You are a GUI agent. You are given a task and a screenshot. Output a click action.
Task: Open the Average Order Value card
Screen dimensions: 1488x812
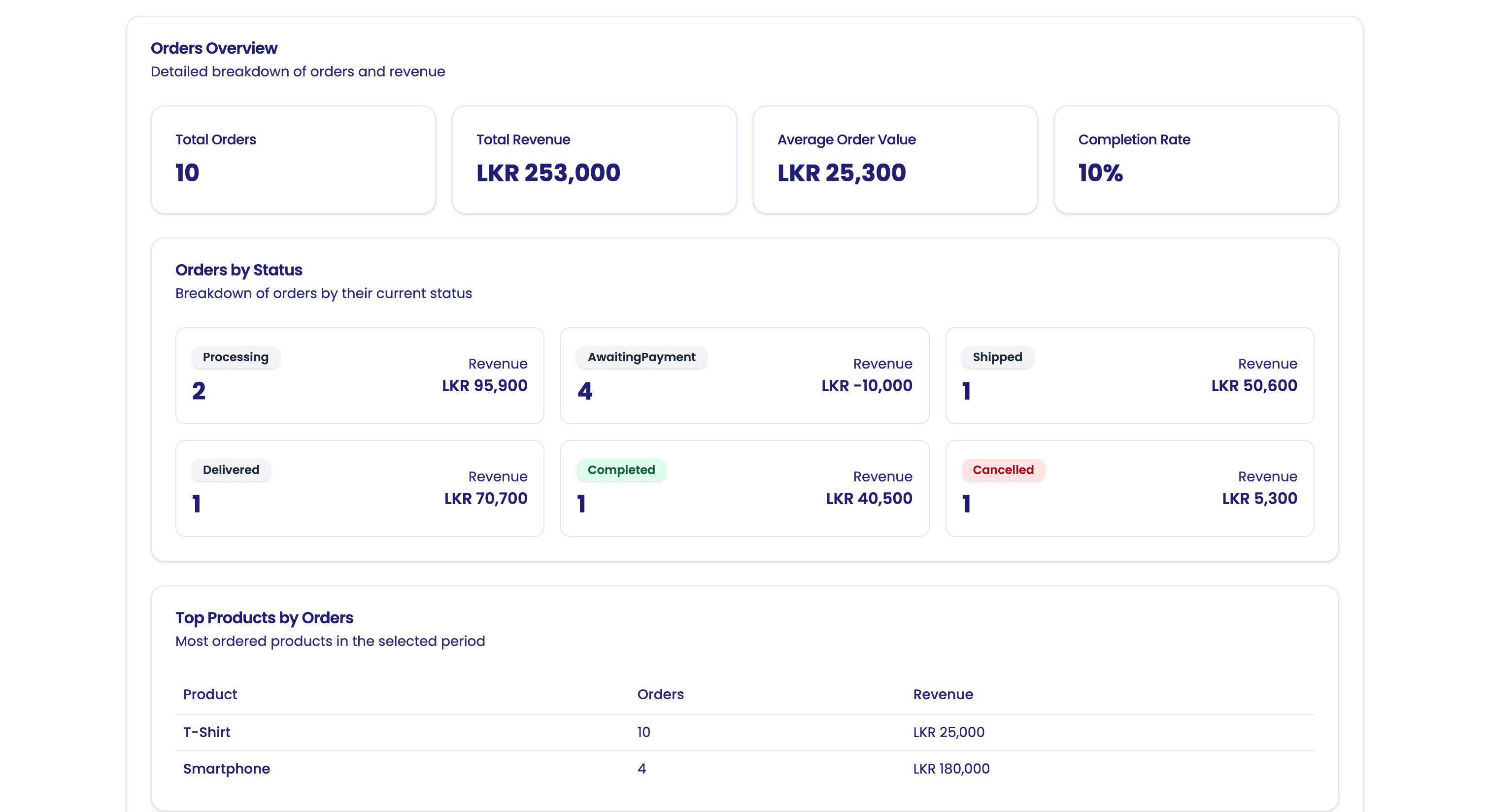(x=895, y=160)
